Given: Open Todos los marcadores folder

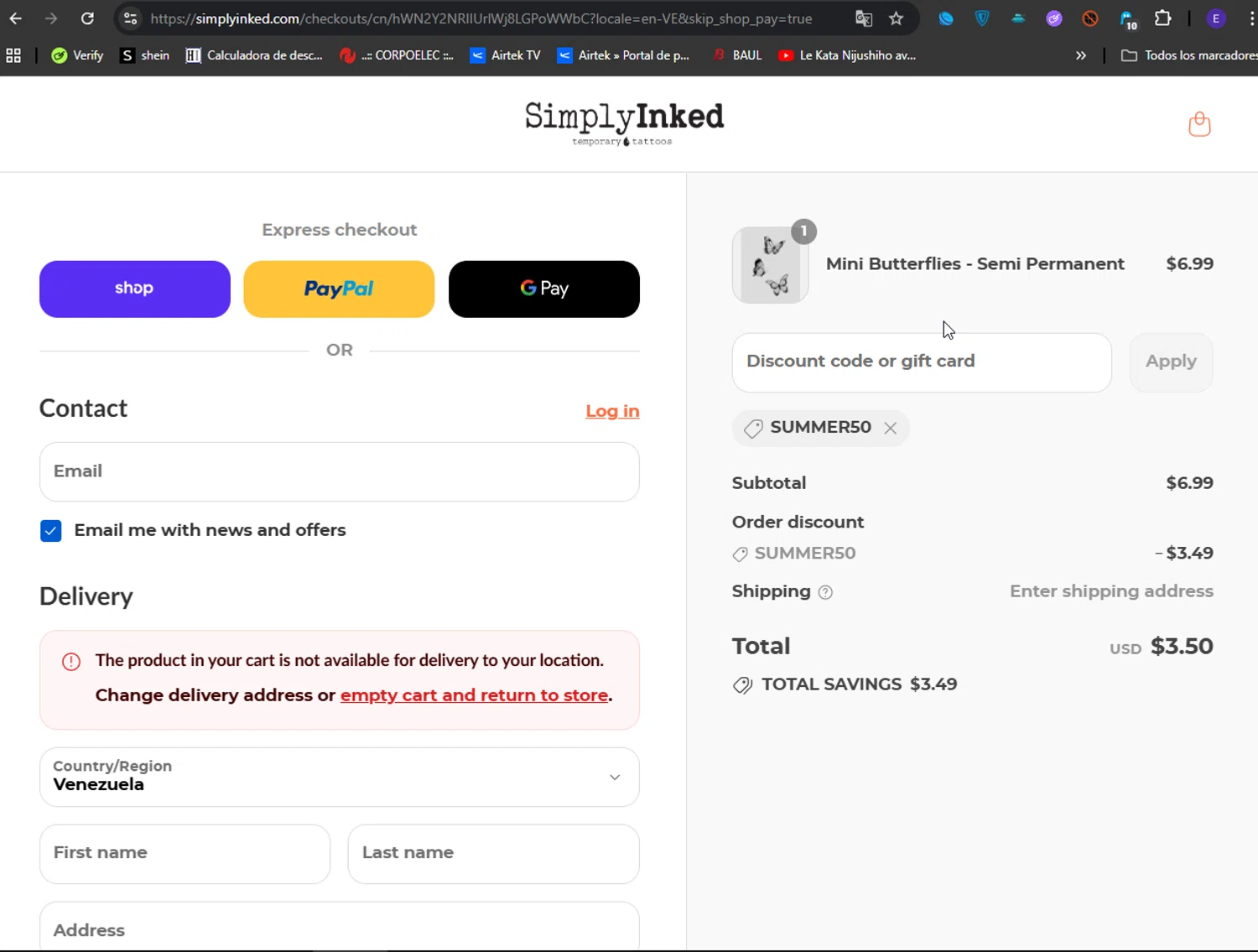Looking at the screenshot, I should pos(1189,55).
